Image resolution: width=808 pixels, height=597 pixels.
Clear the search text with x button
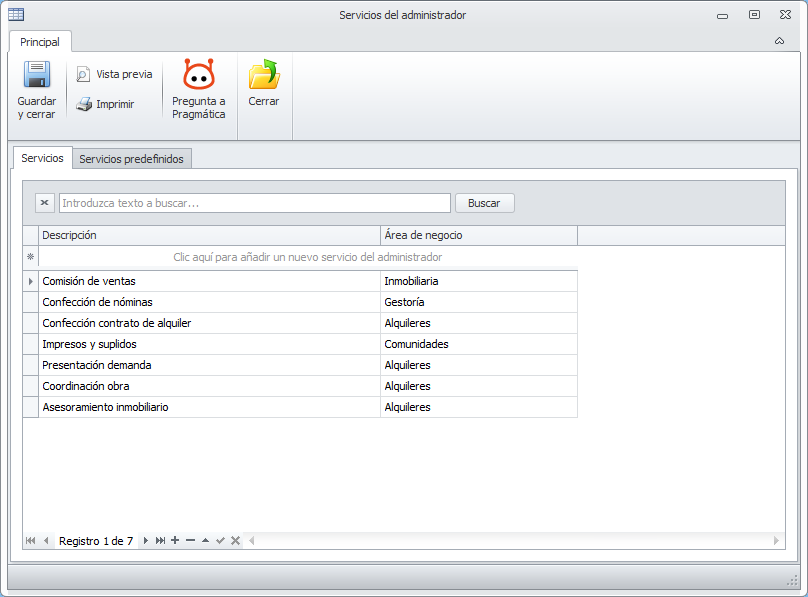pos(45,203)
